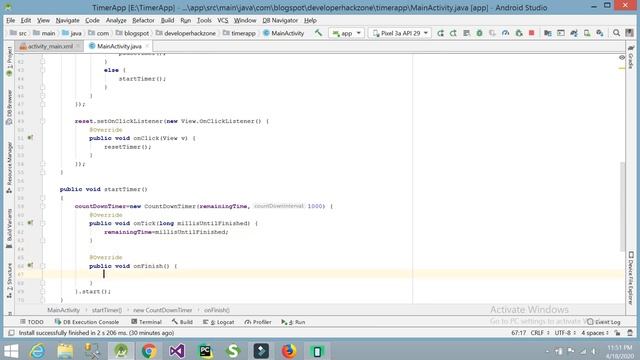Click the green Debug bug icon
Screen dimensions: 640x360
479,33
